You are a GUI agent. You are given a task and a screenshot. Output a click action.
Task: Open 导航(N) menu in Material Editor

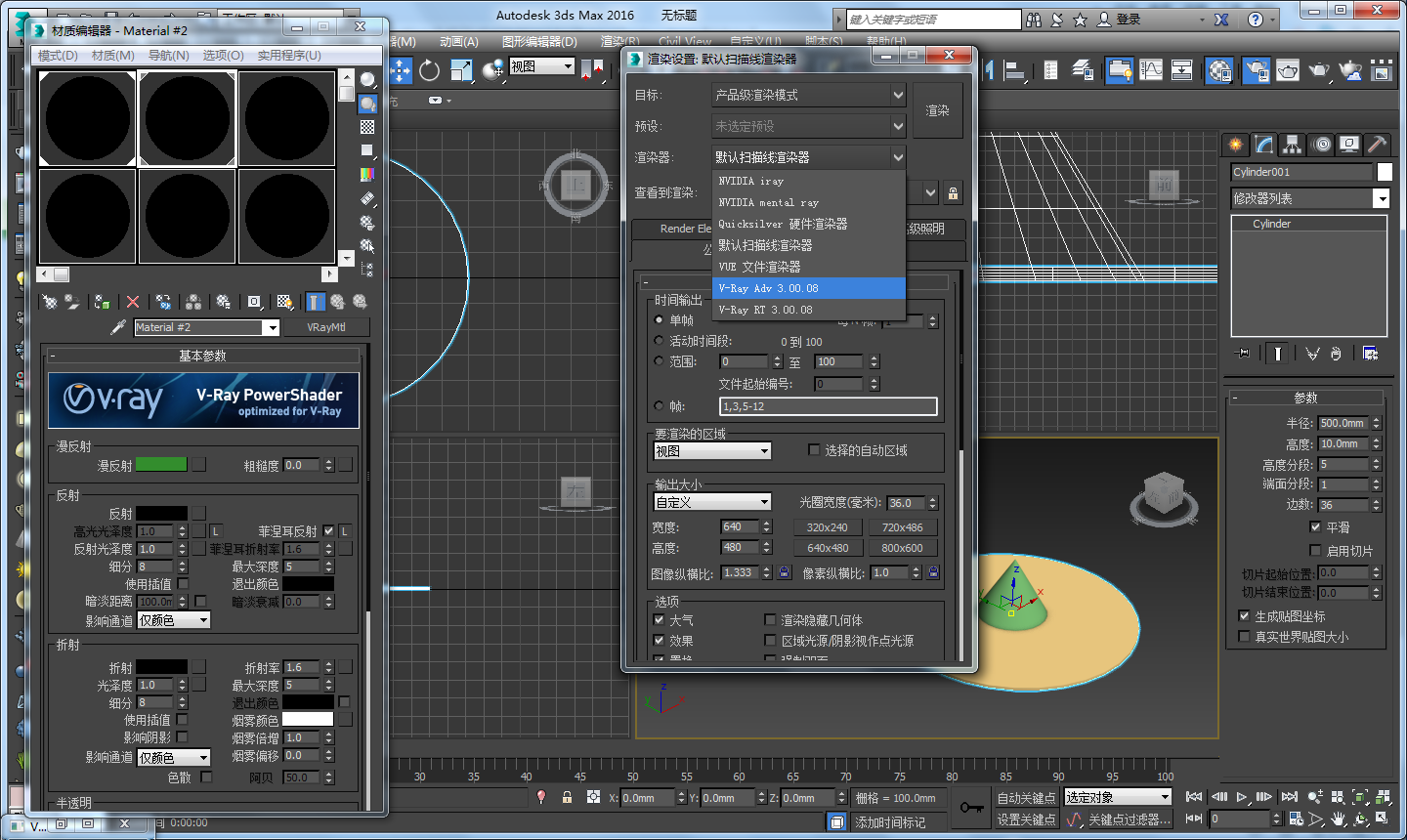pos(169,56)
